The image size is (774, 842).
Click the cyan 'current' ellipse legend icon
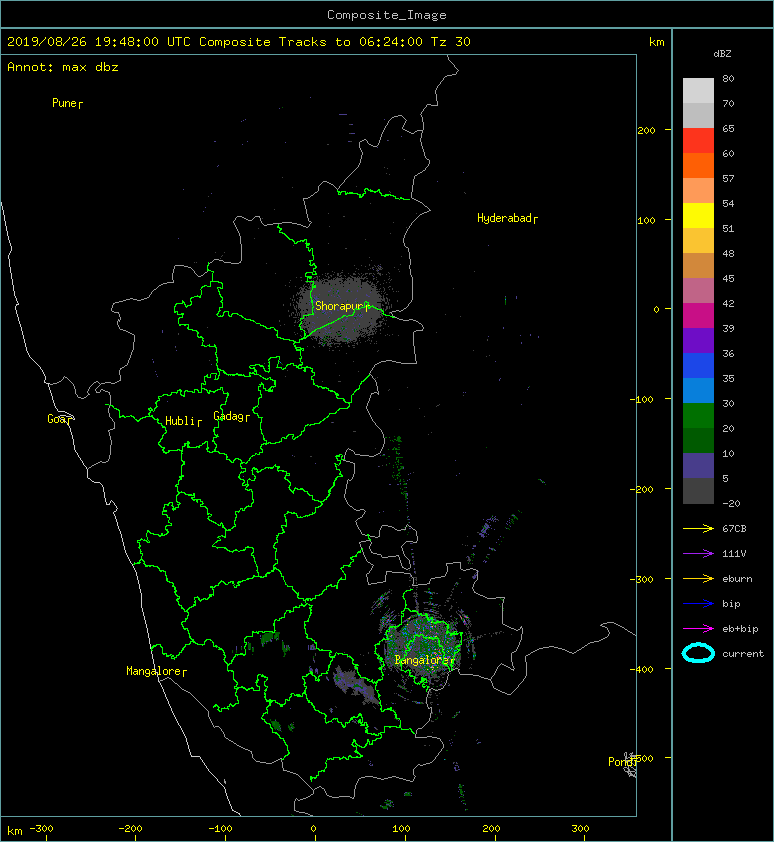[698, 653]
